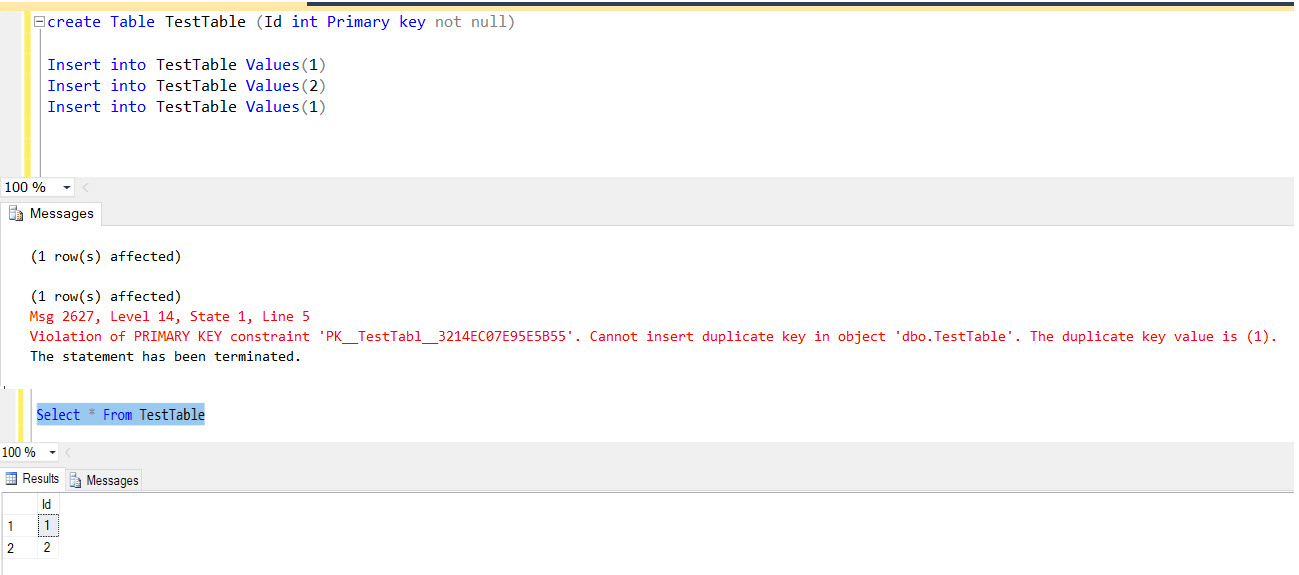Viewport: 1299px width, 575px height.
Task: Click the lower pane's left scroll arrow
Action: click(x=69, y=453)
